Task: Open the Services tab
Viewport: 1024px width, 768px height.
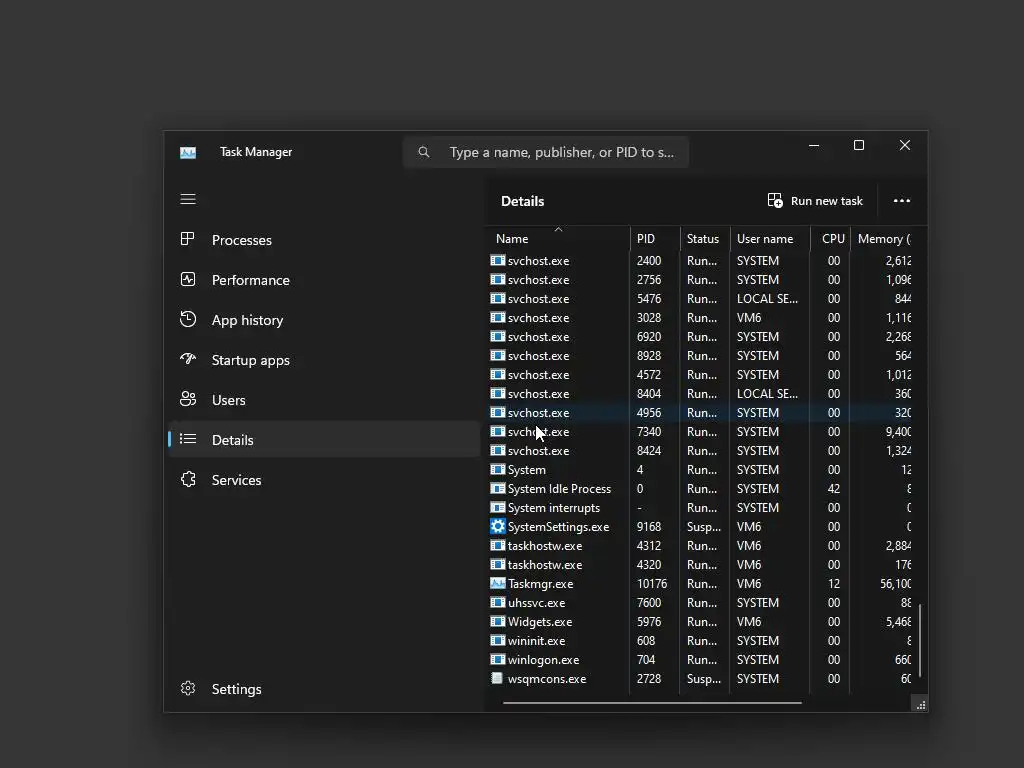Action: pyautogui.click(x=324, y=480)
